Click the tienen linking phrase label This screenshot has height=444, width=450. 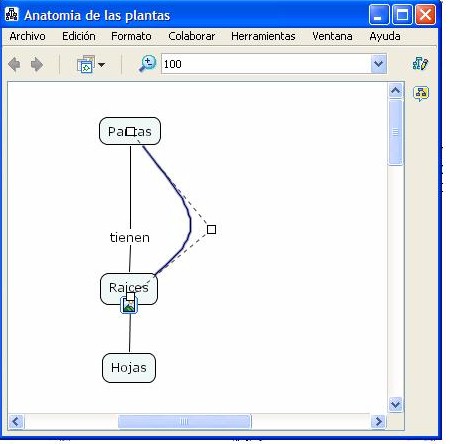tap(130, 238)
